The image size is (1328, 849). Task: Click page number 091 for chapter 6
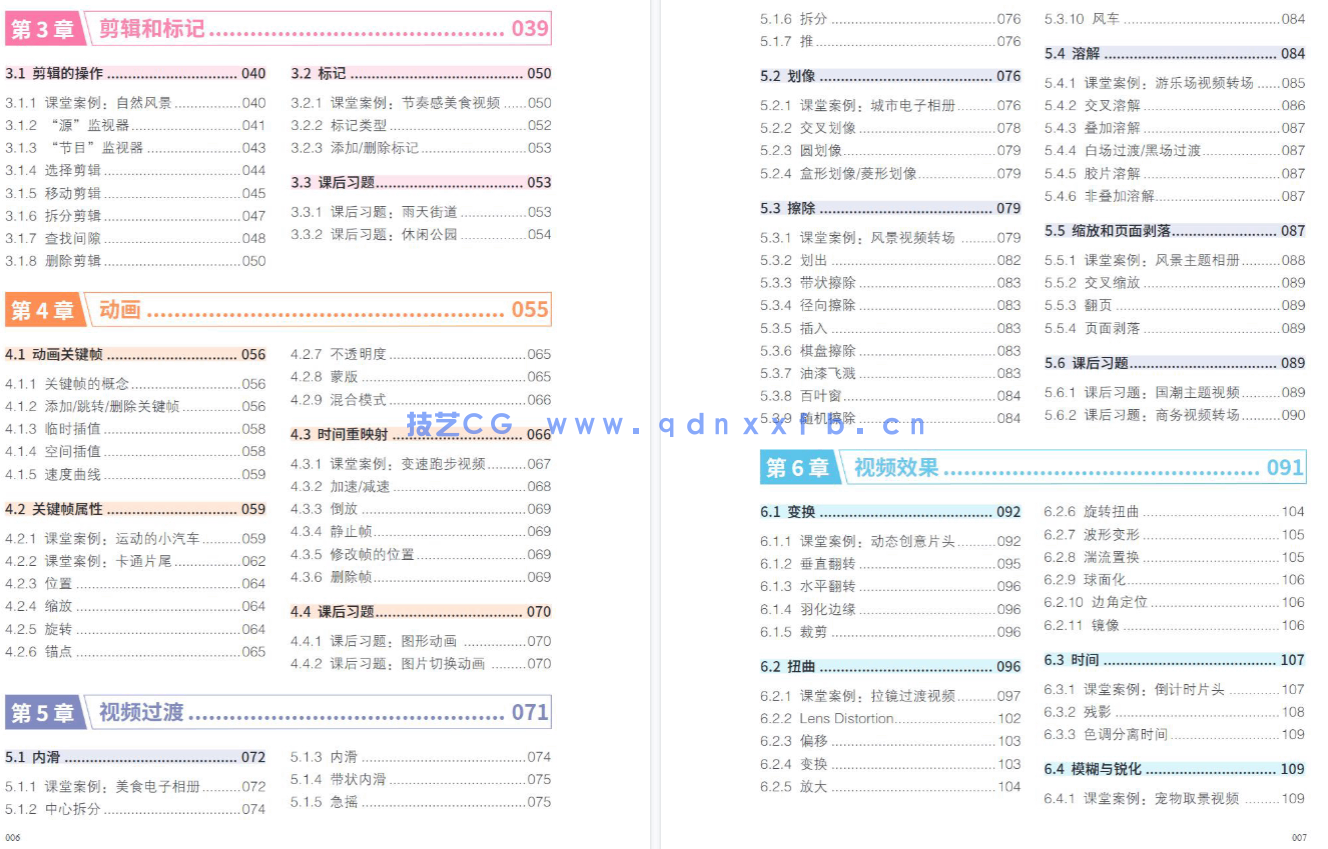1284,467
